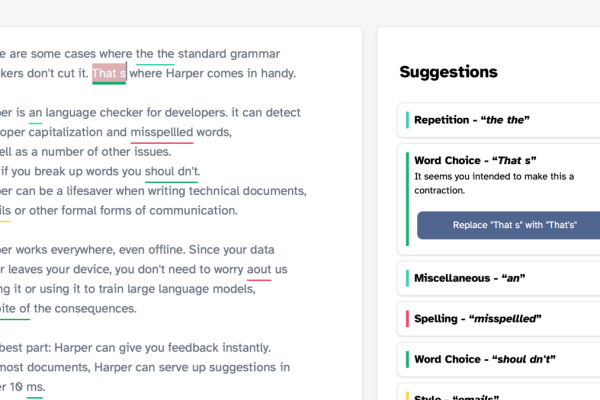Viewport: 600px width, 400px height.
Task: Click the line "ell as a number of other issues."
Action: click(x=86, y=152)
